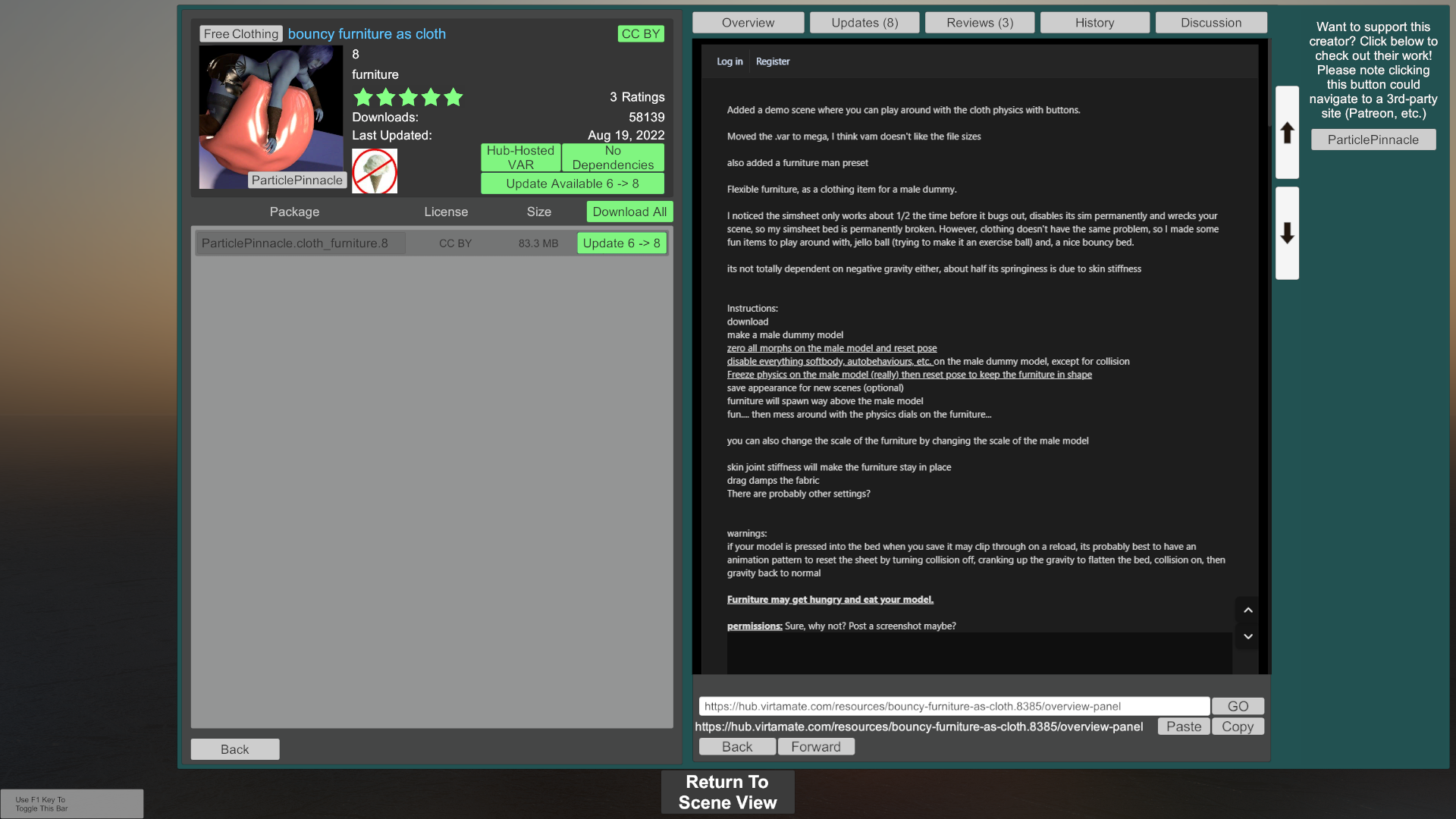
Task: Click Update 6 -> 8 for the package
Action: click(621, 243)
